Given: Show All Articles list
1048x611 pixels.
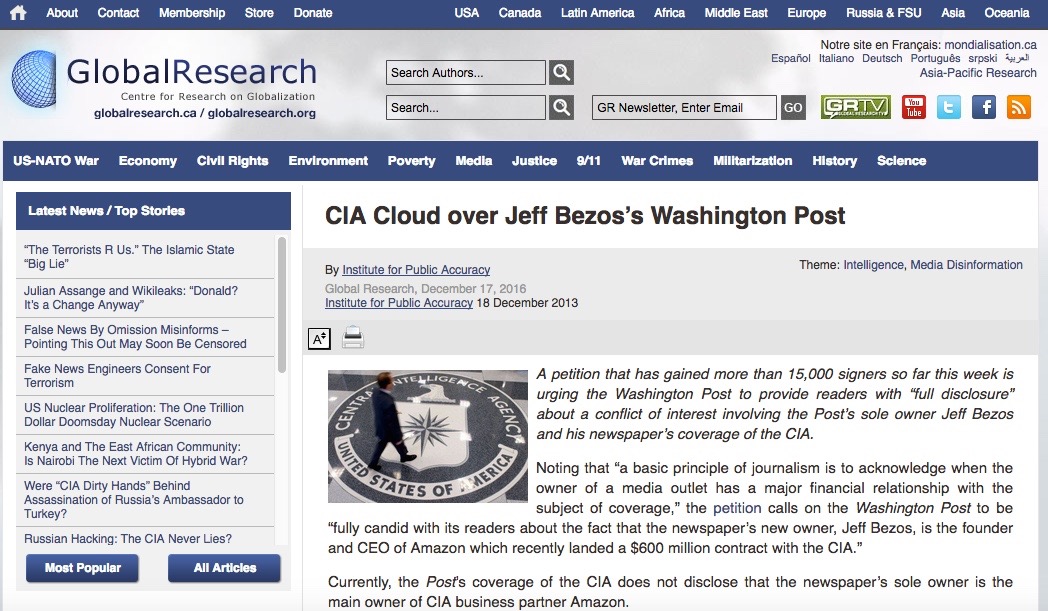Looking at the screenshot, I should [224, 568].
